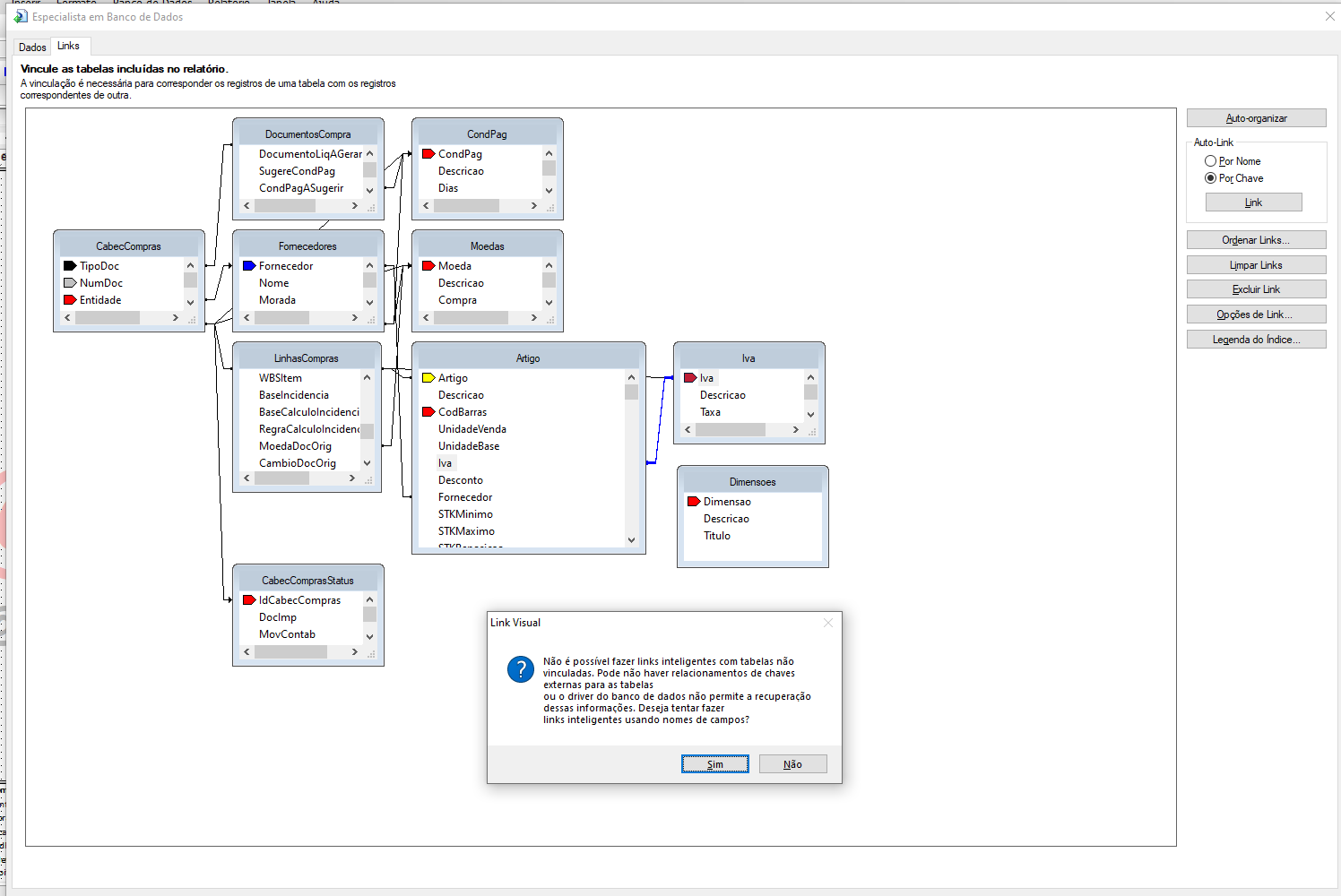
Task: Click the red Dimensao key icon
Action: [x=694, y=502]
